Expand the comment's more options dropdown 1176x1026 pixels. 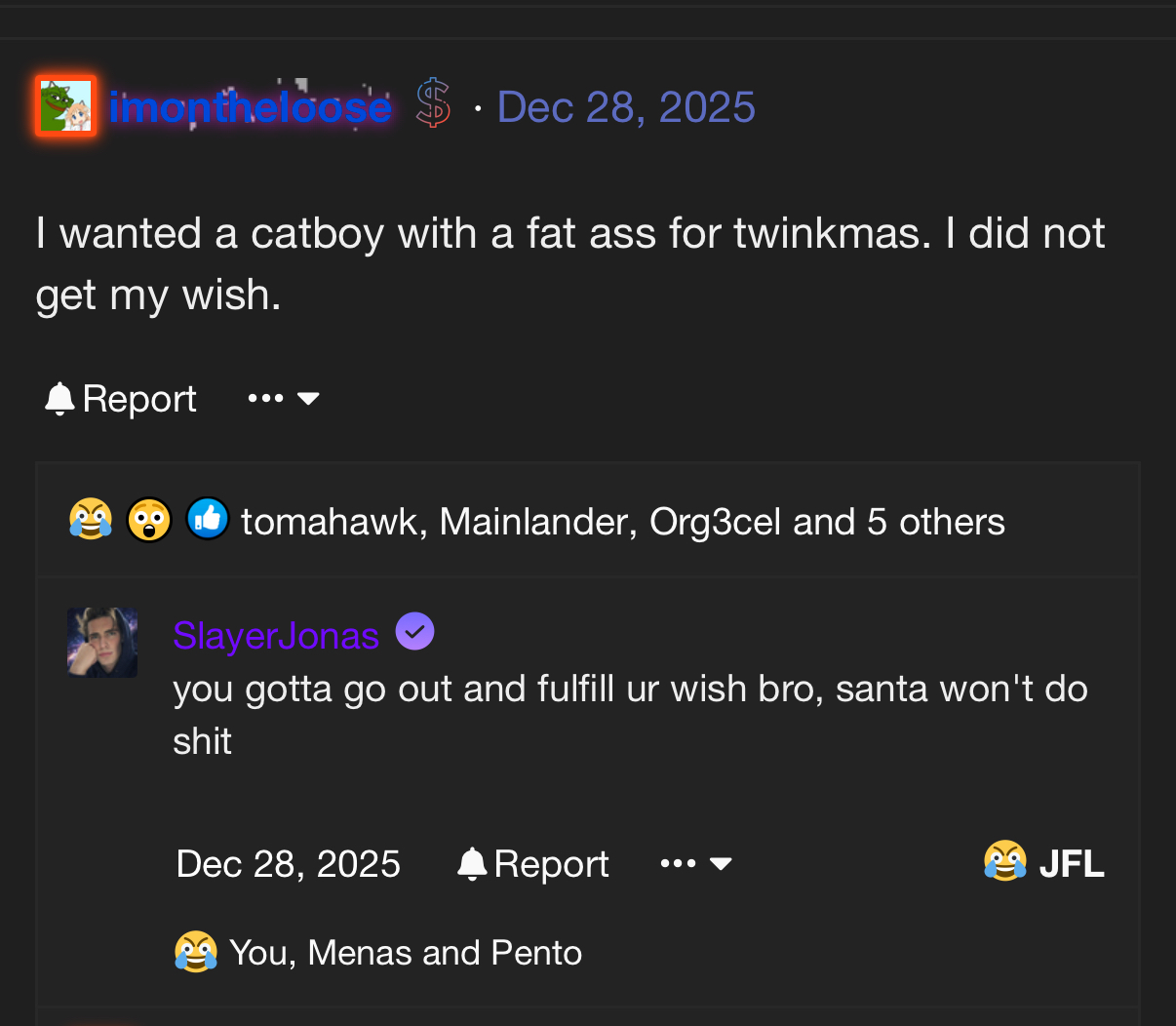click(x=696, y=864)
